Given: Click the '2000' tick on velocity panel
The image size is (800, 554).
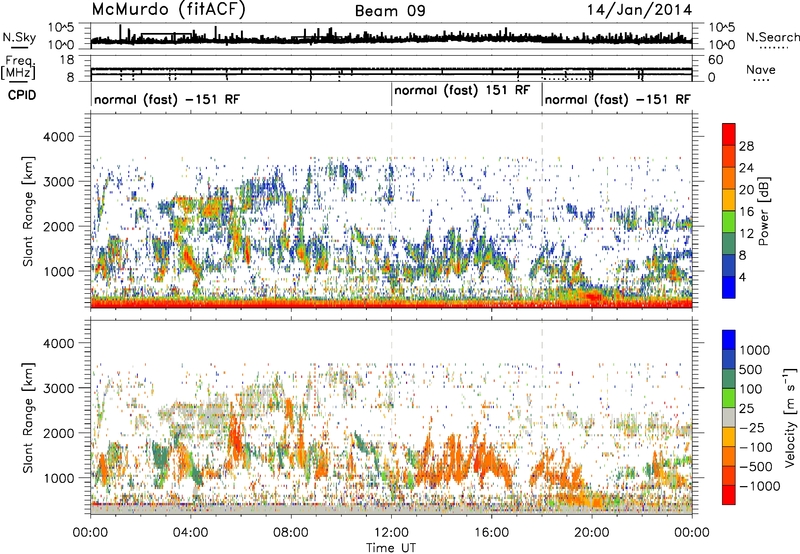Looking at the screenshot, I should (x=61, y=433).
